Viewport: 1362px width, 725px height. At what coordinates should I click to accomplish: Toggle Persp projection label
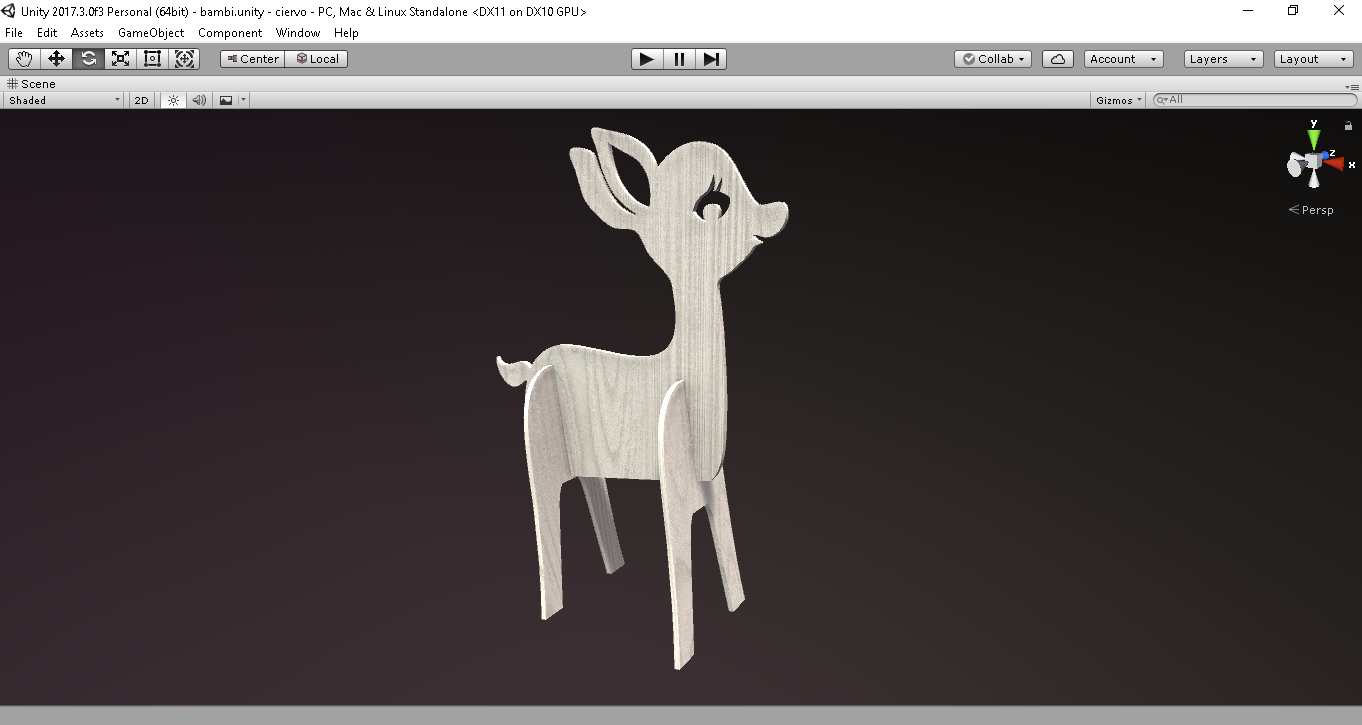(1311, 210)
